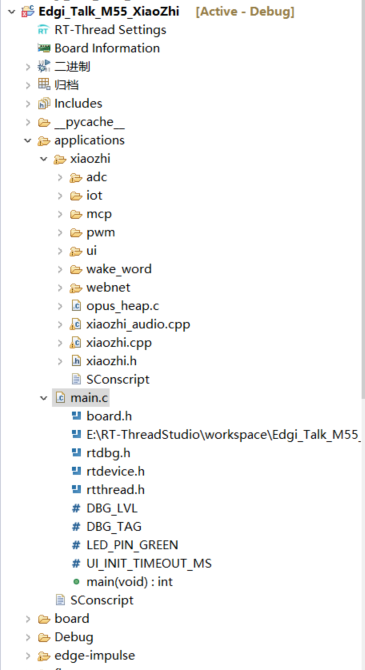Expand the board folder
This screenshot has height=670, width=365.
[28, 618]
